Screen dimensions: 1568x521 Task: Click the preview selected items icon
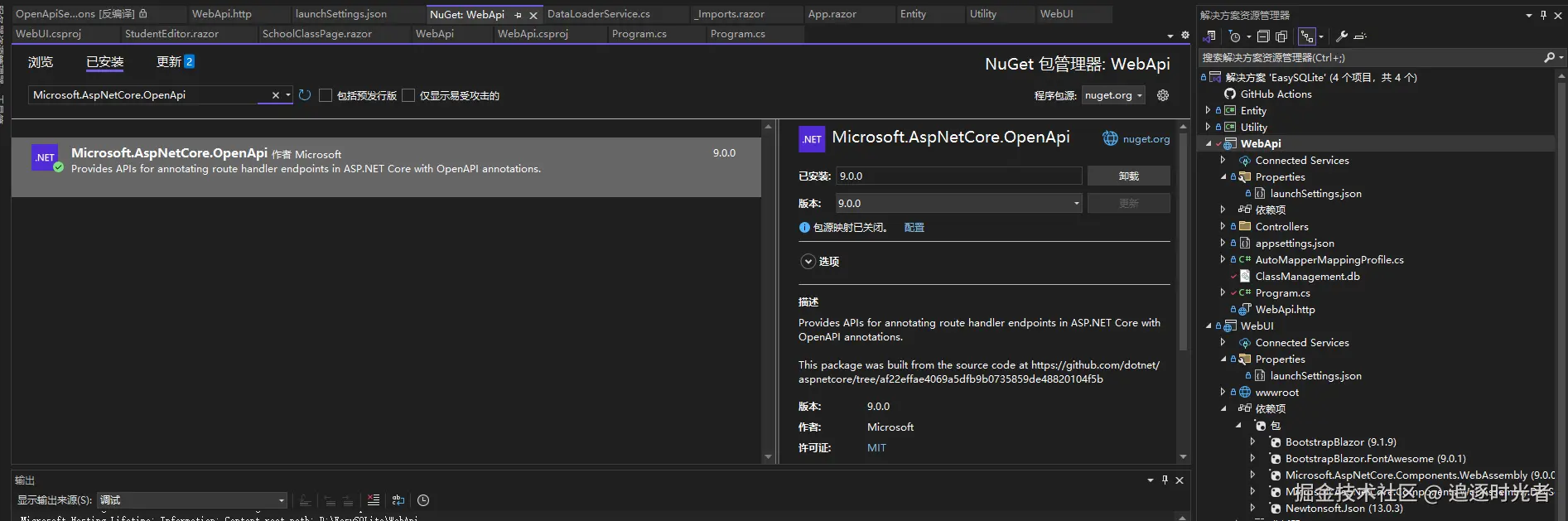coord(1360,36)
